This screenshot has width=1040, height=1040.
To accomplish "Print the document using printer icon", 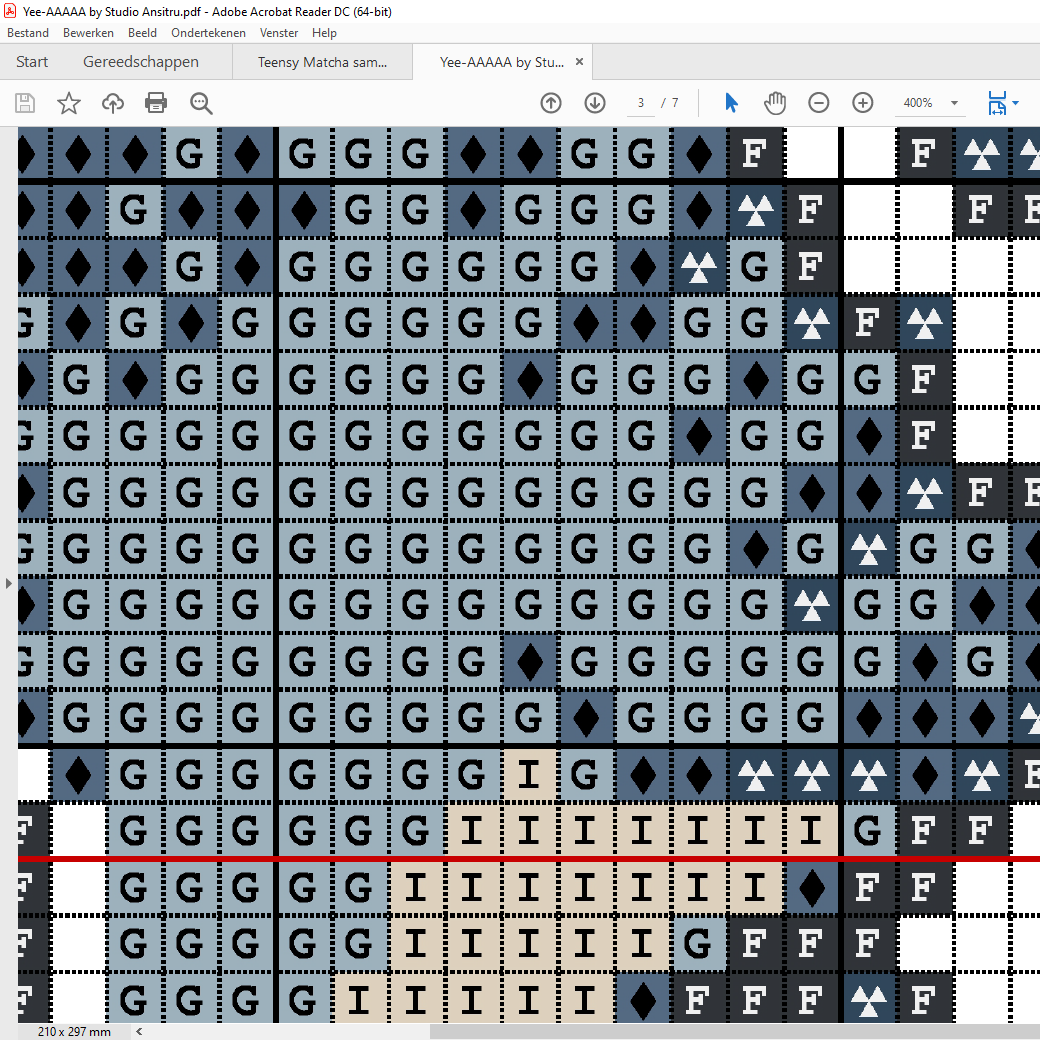I will click(156, 103).
